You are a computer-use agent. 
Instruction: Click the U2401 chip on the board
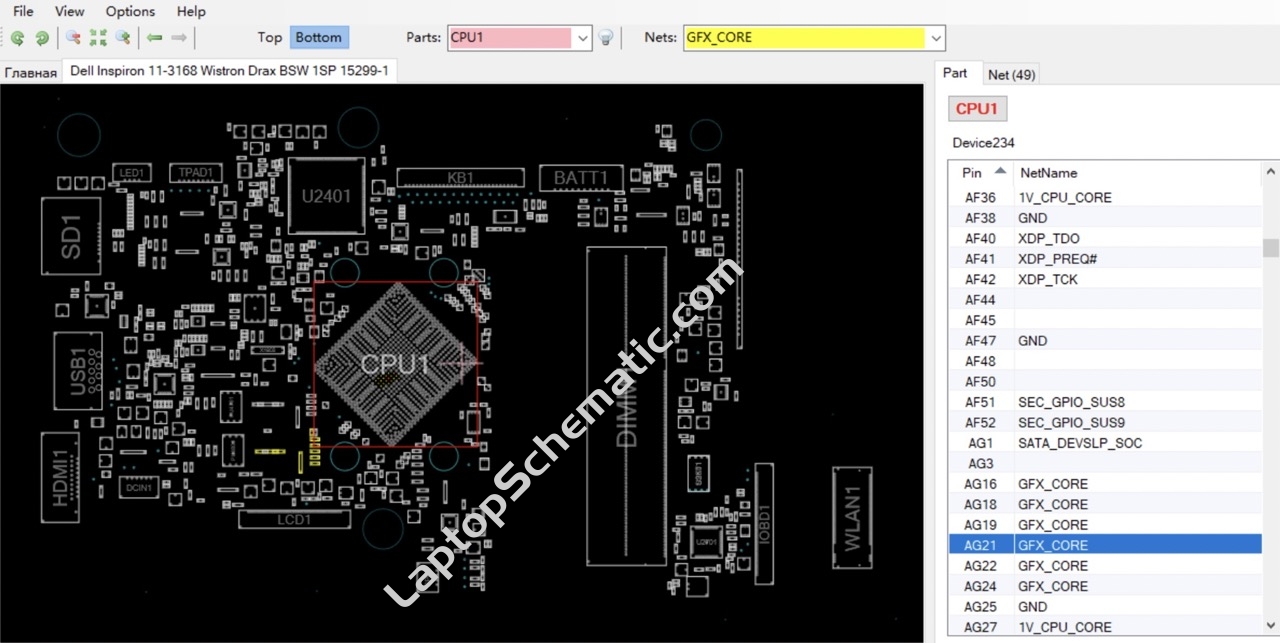327,196
